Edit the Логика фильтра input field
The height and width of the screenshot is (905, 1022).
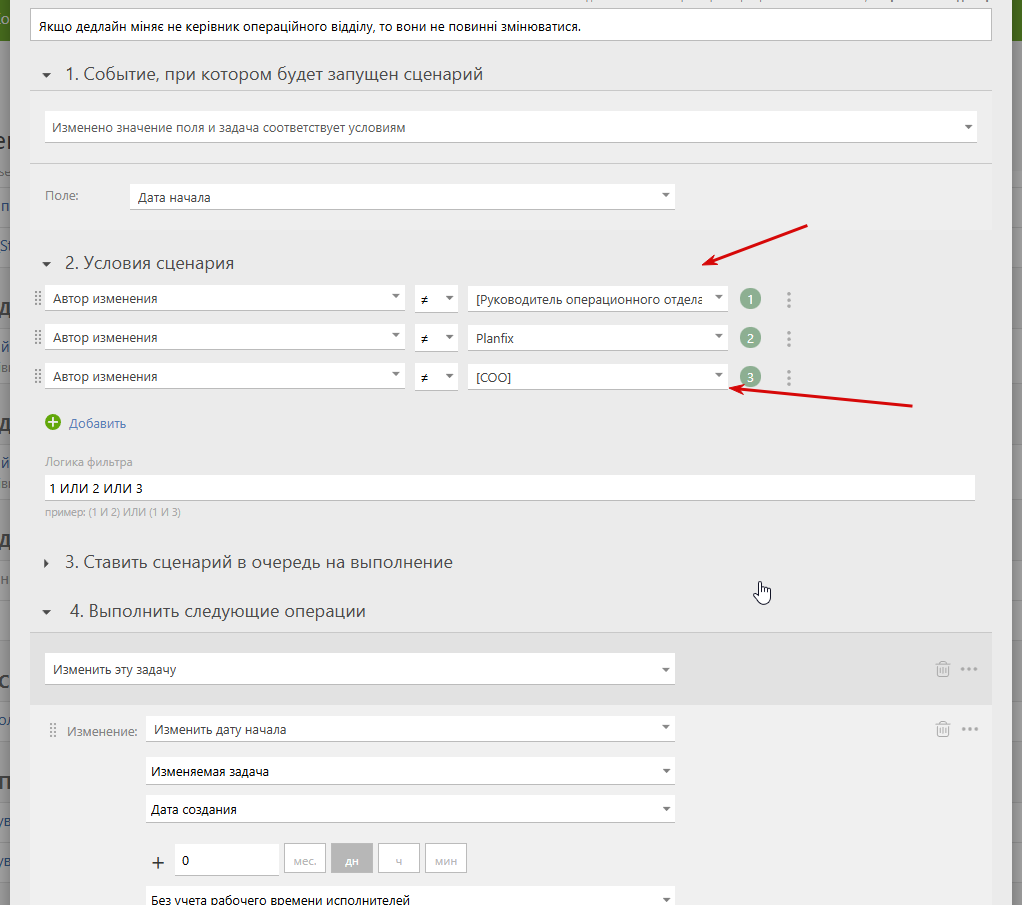(510, 488)
